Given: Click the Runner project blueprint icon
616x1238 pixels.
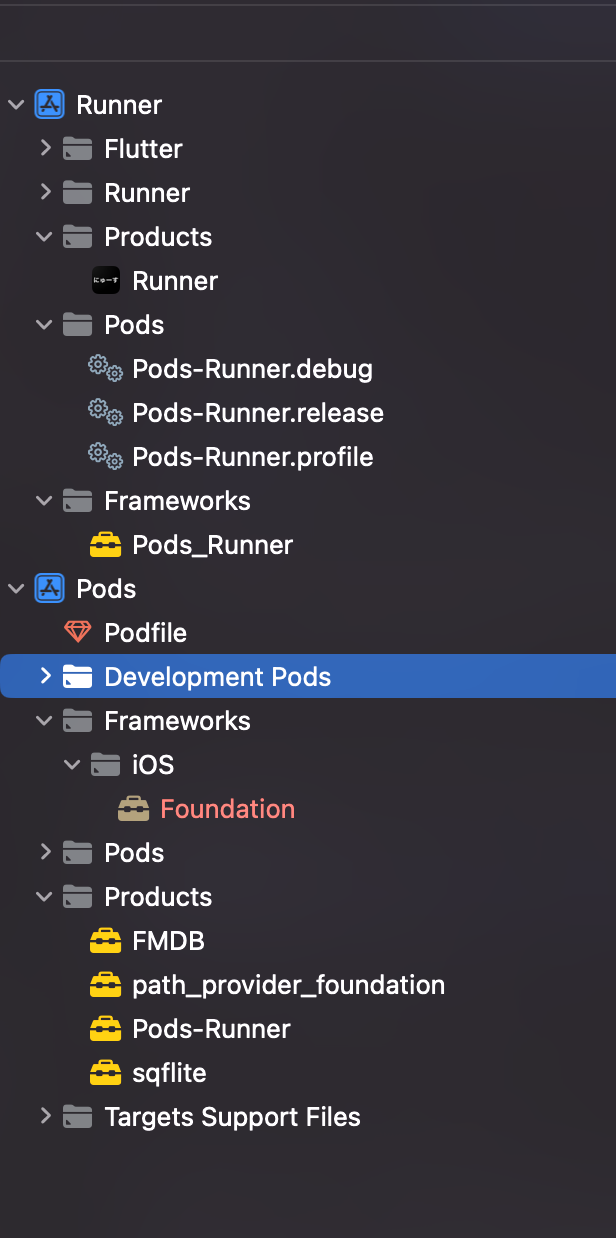Looking at the screenshot, I should tap(49, 105).
